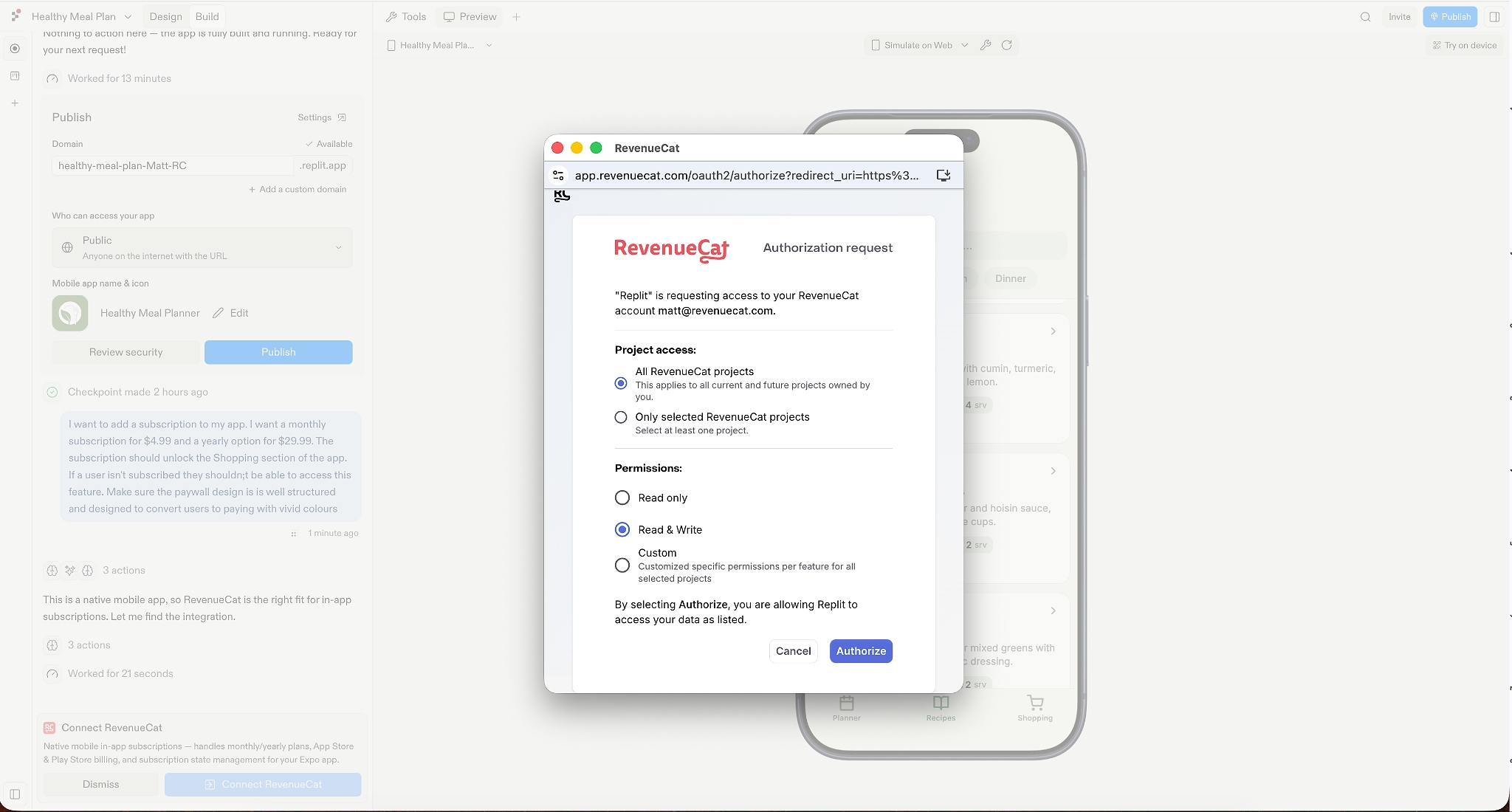Click the top bar Publish button

[1450, 16]
